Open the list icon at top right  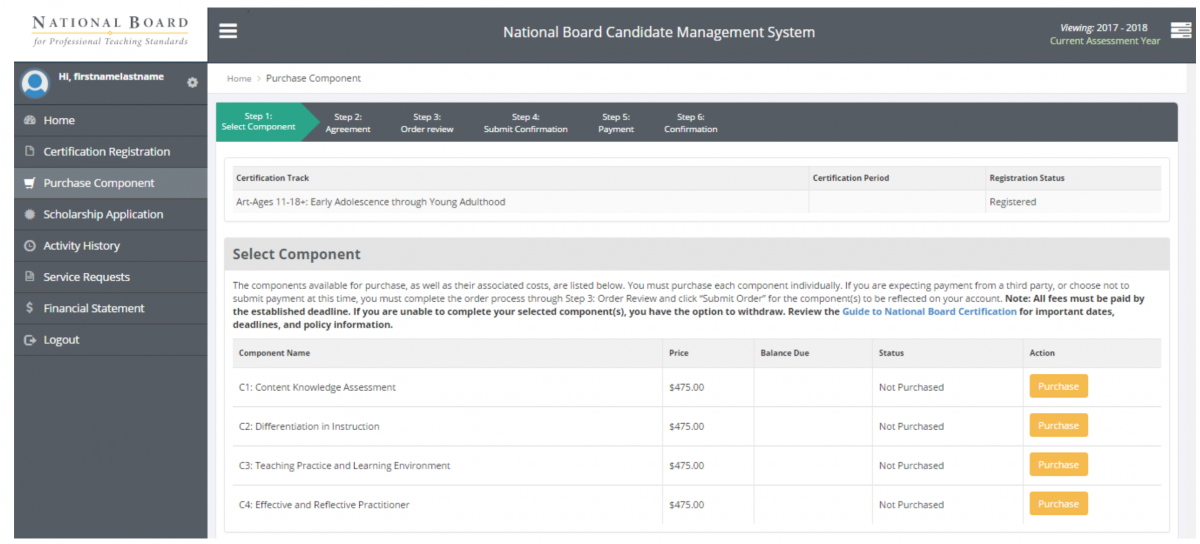point(1181,31)
